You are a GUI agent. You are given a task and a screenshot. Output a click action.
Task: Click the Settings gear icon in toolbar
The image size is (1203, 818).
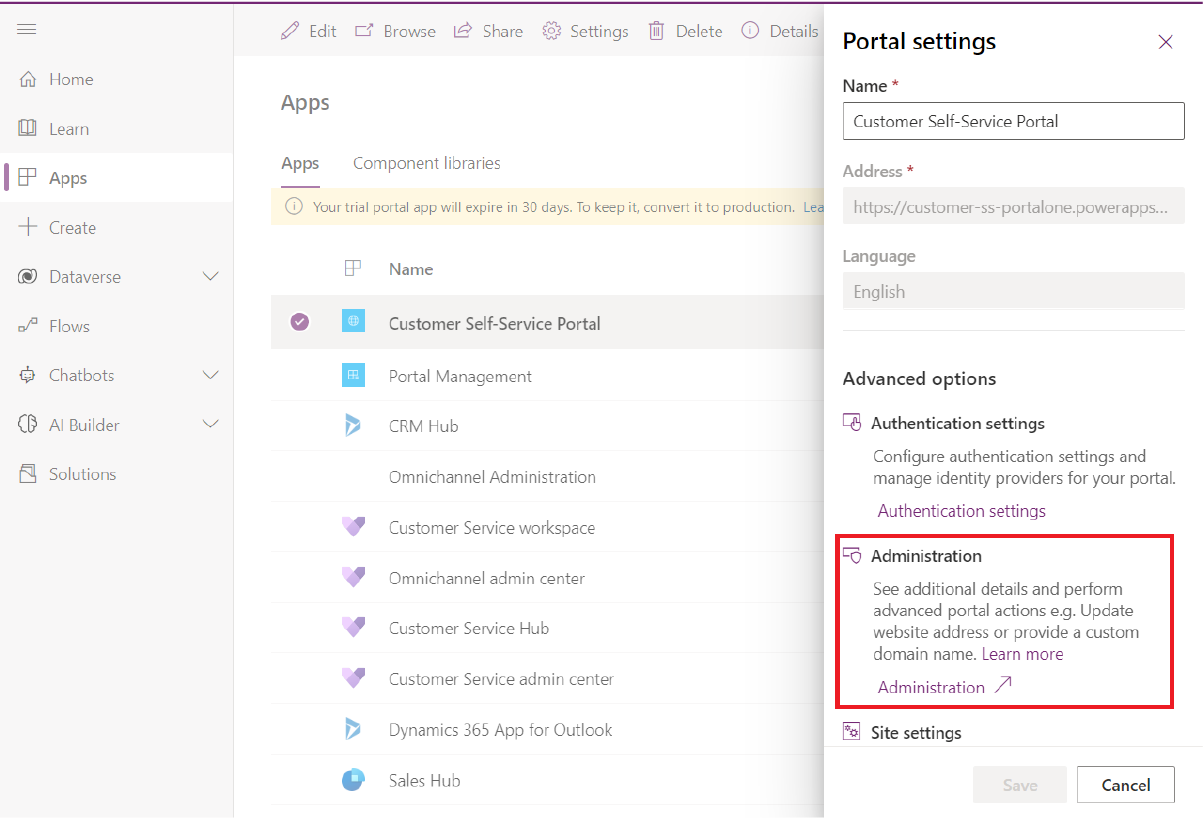coord(552,31)
